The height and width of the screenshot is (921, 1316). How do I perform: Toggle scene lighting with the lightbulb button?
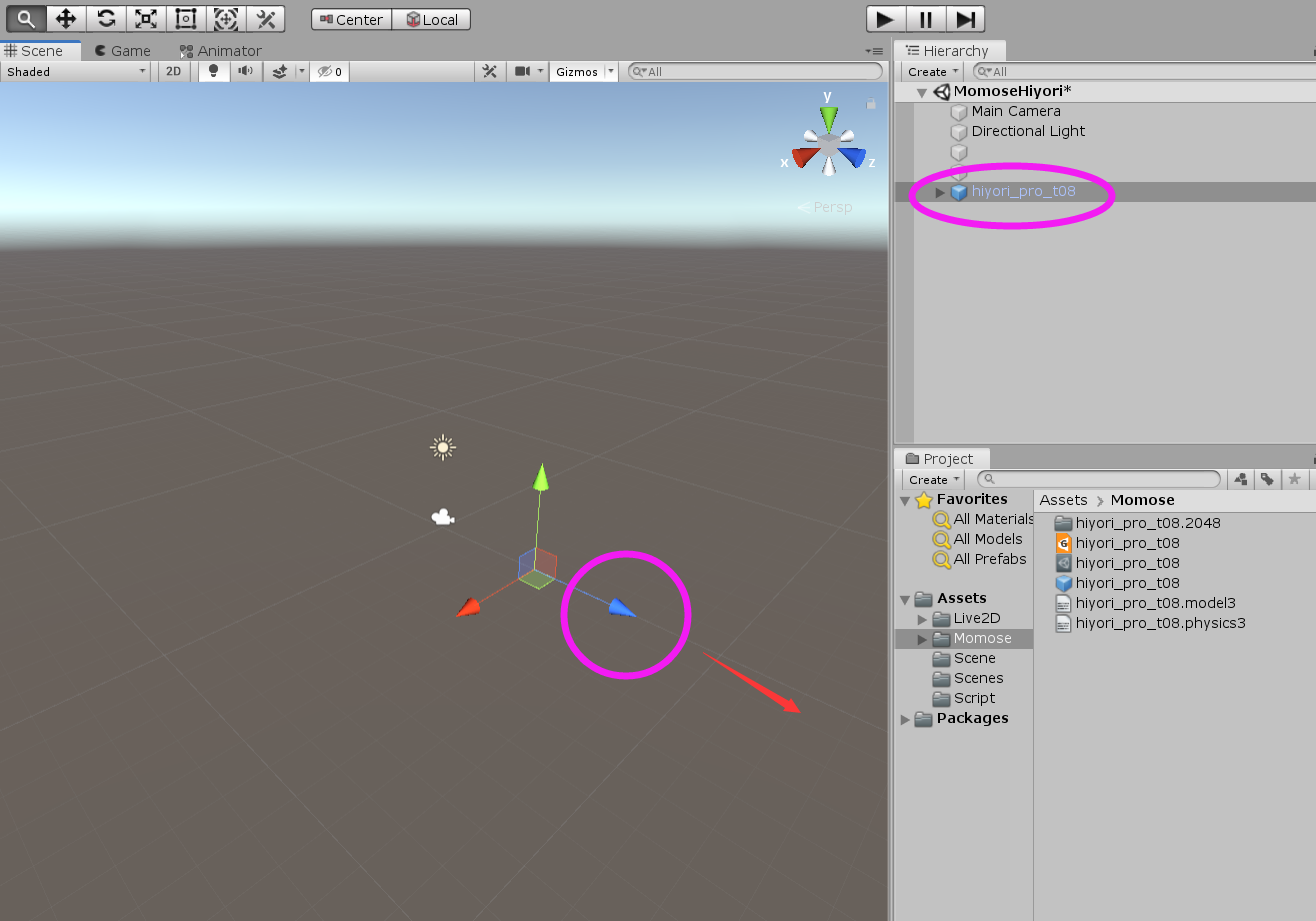[212, 72]
